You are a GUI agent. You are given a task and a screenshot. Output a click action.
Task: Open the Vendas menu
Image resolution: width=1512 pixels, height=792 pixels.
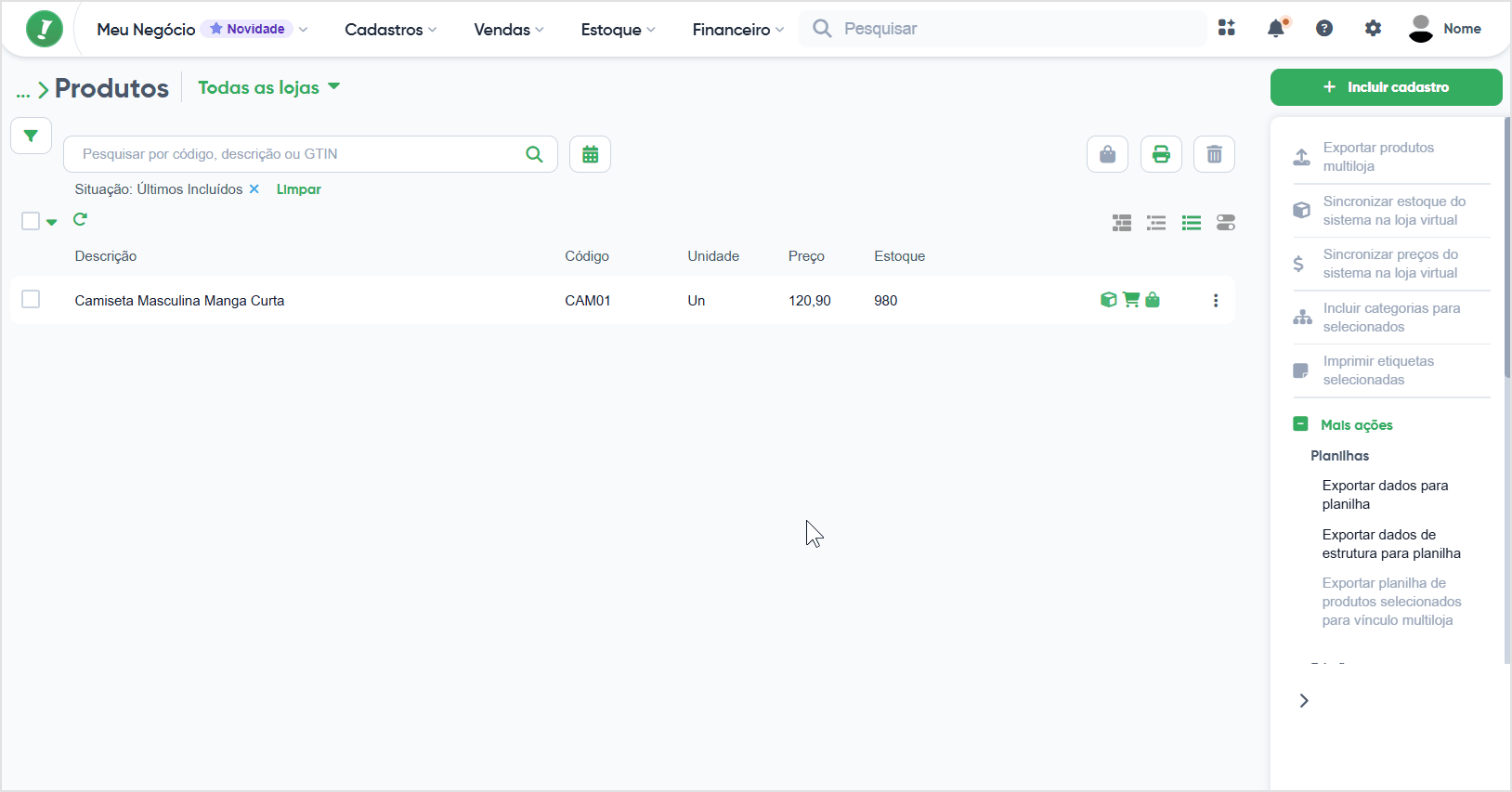[508, 29]
